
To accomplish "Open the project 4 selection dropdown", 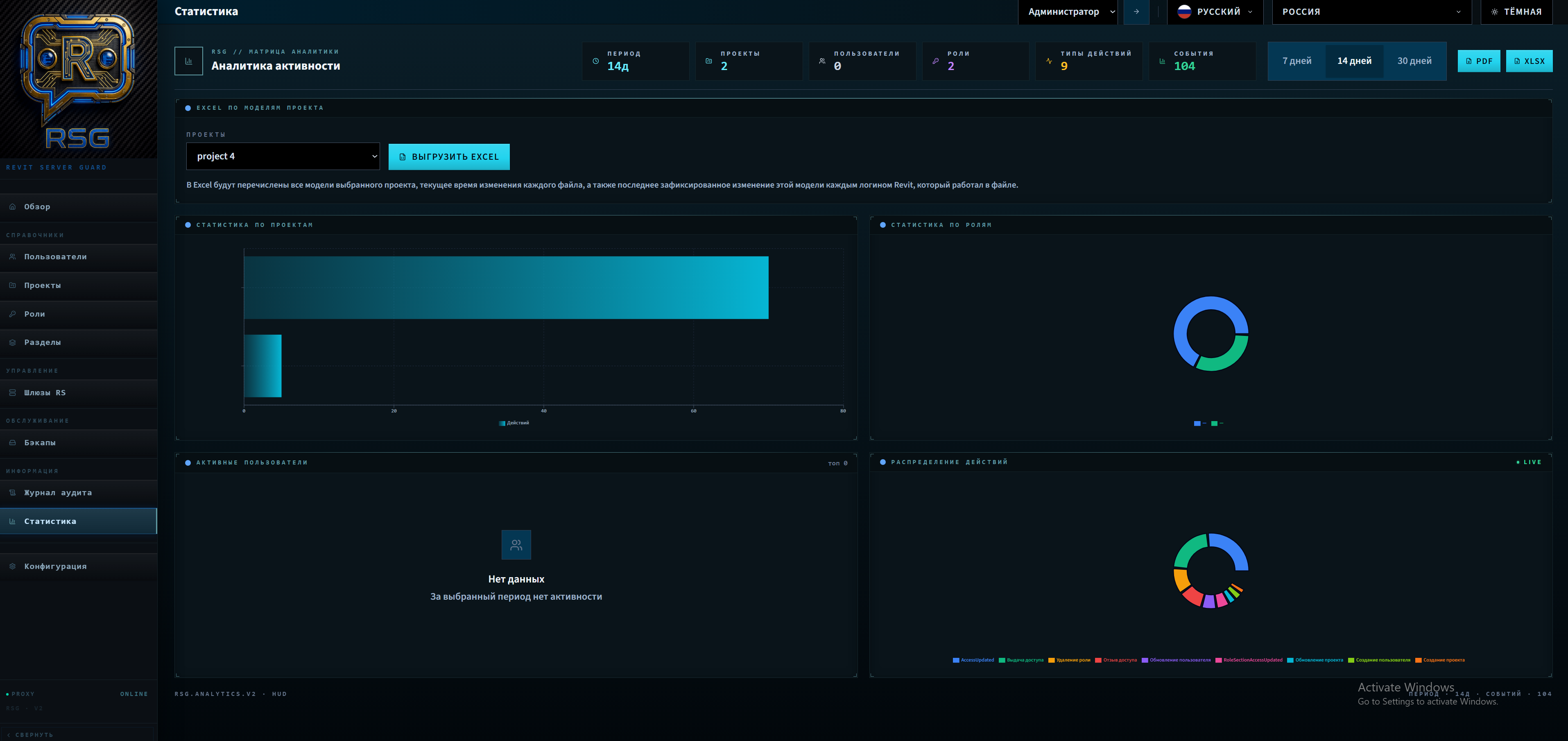I will tap(283, 156).
